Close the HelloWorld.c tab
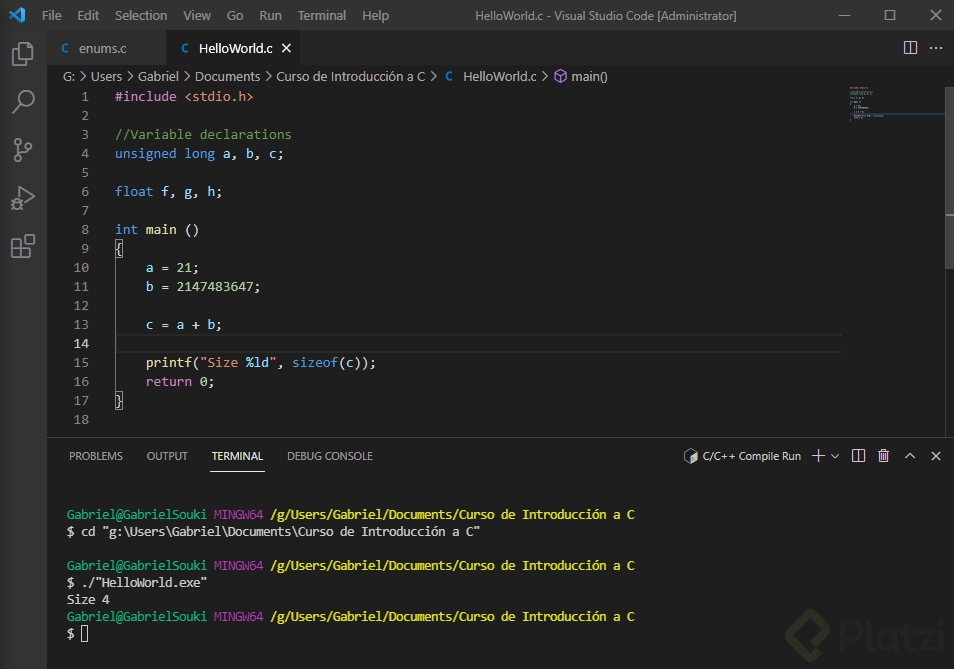Screen dimensions: 954x669 point(286,48)
